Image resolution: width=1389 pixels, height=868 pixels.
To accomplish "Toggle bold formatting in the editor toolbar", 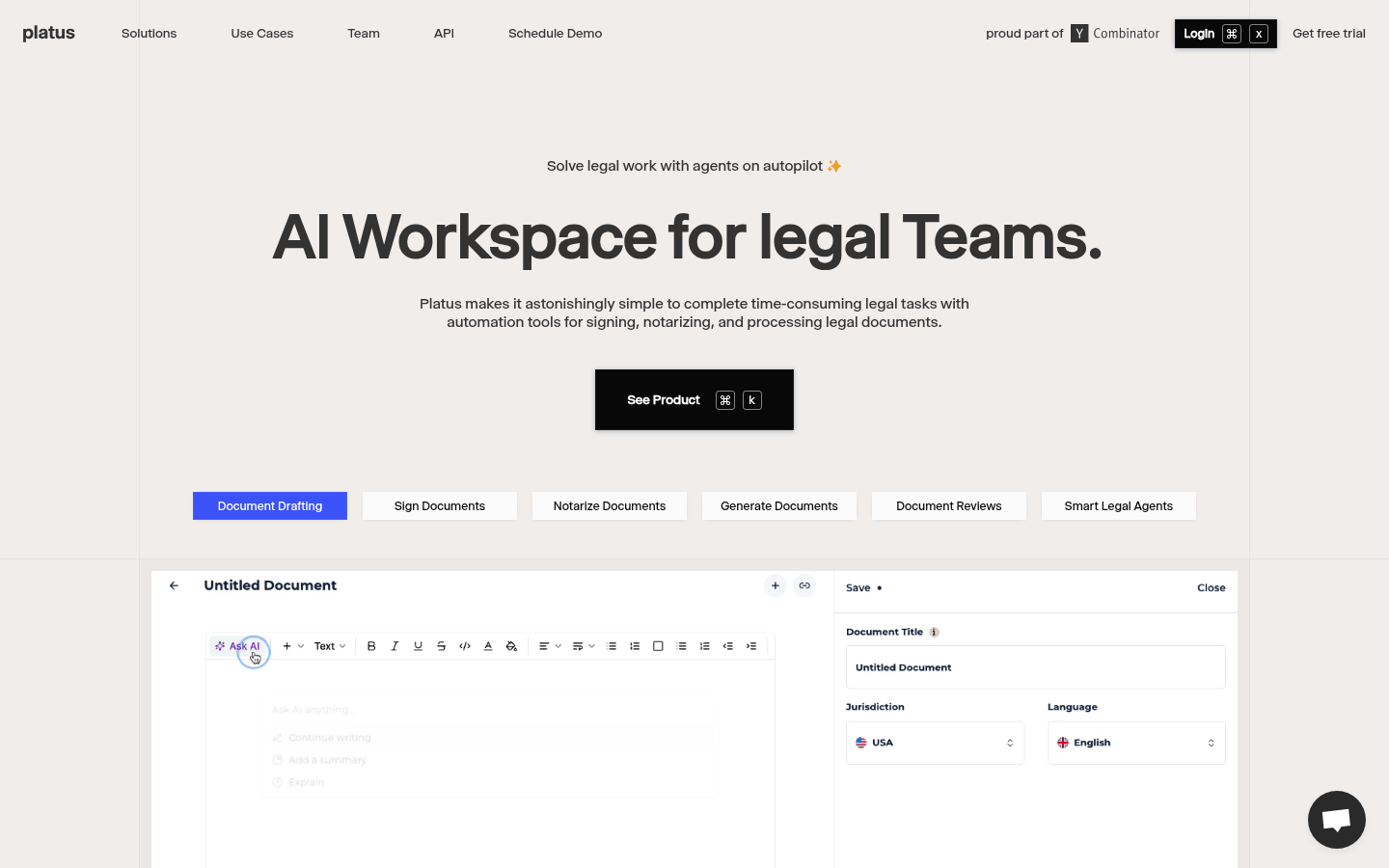I will click(371, 646).
